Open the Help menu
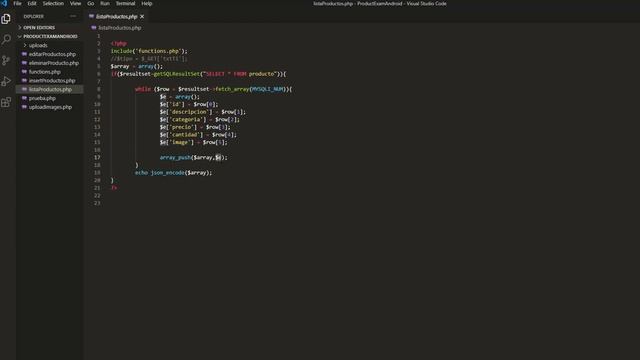The width and height of the screenshot is (640, 360). click(147, 3)
